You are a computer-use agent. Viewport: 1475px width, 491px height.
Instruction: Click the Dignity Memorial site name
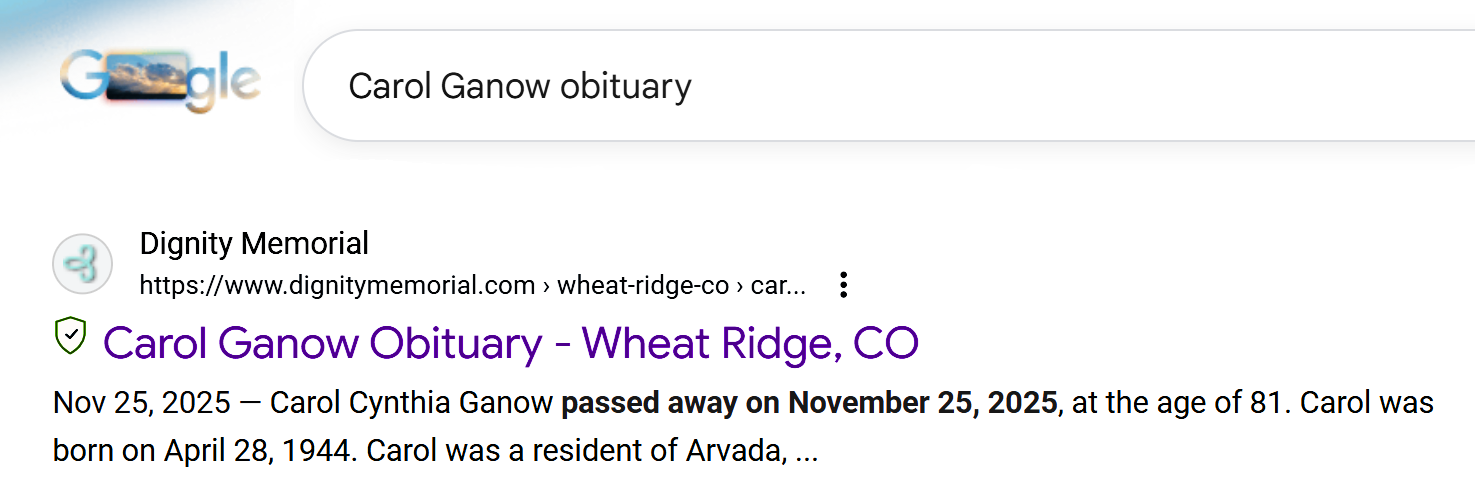click(x=254, y=243)
